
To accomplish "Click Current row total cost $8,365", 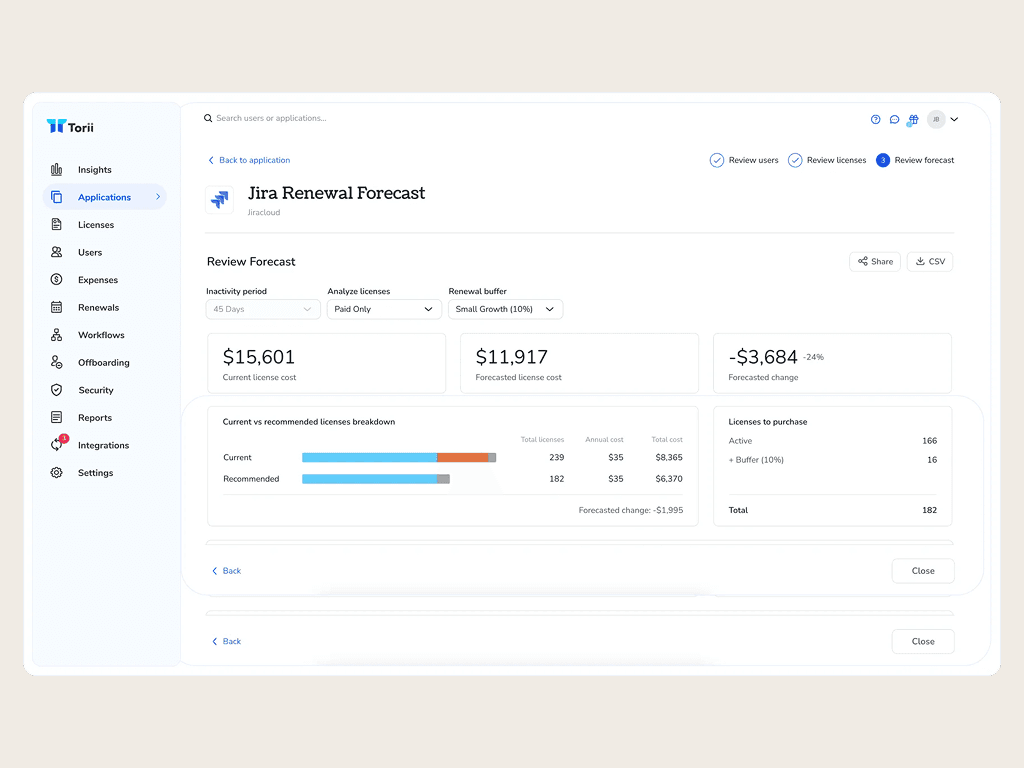I will point(669,457).
